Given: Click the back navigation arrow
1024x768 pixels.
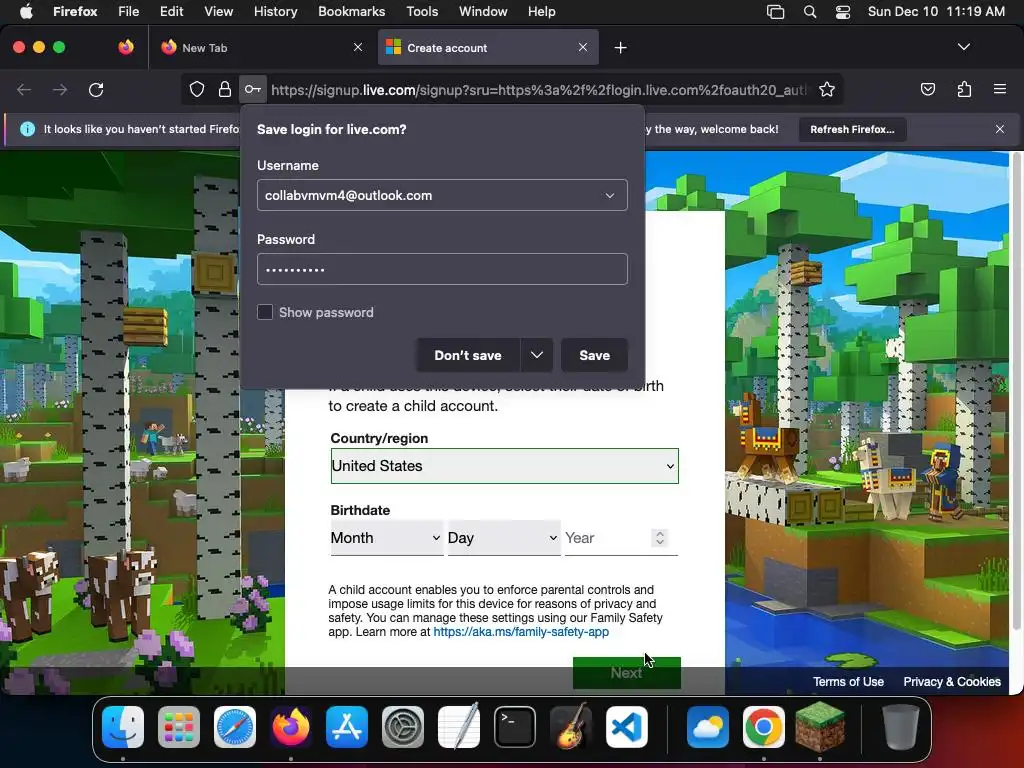Looking at the screenshot, I should click(x=24, y=89).
